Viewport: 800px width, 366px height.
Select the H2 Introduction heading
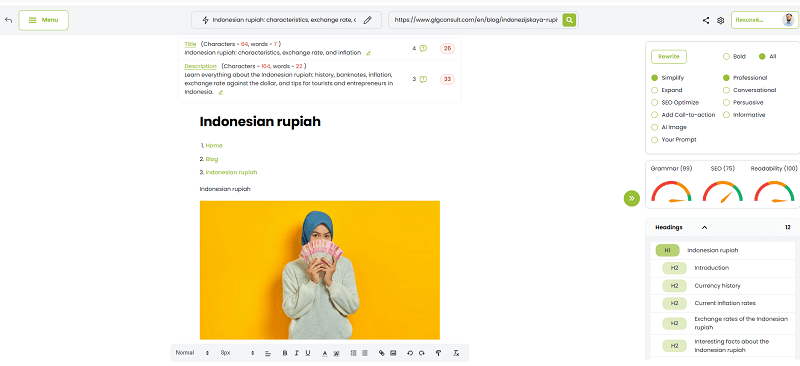(x=722, y=268)
